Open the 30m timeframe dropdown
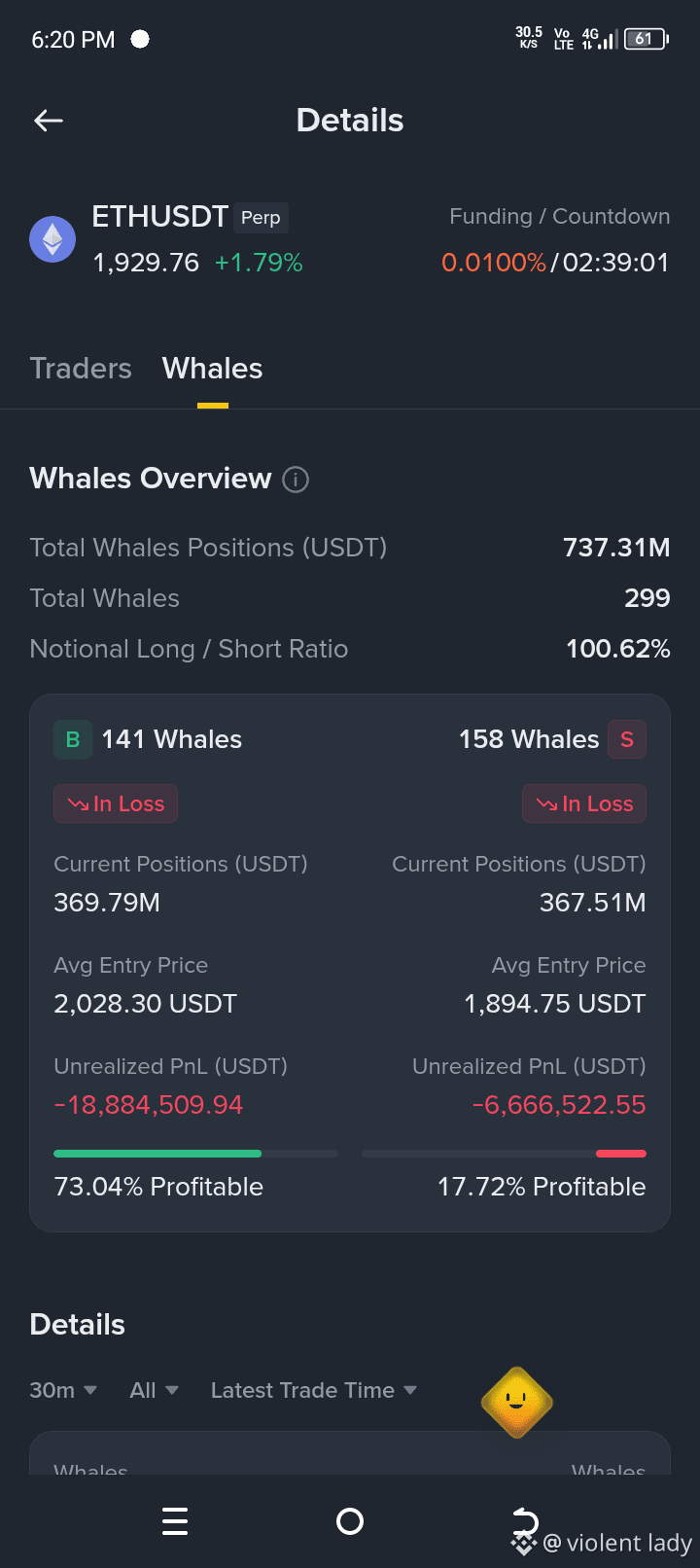The height and width of the screenshot is (1568, 700). 63,1390
